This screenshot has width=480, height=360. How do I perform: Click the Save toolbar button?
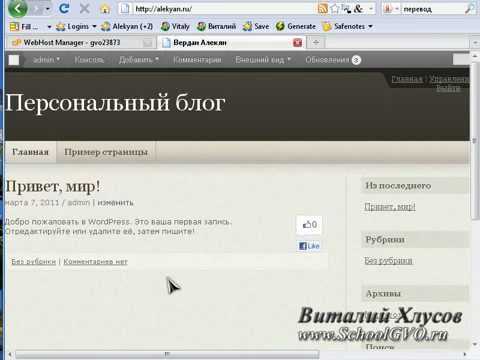pyautogui.click(x=256, y=26)
